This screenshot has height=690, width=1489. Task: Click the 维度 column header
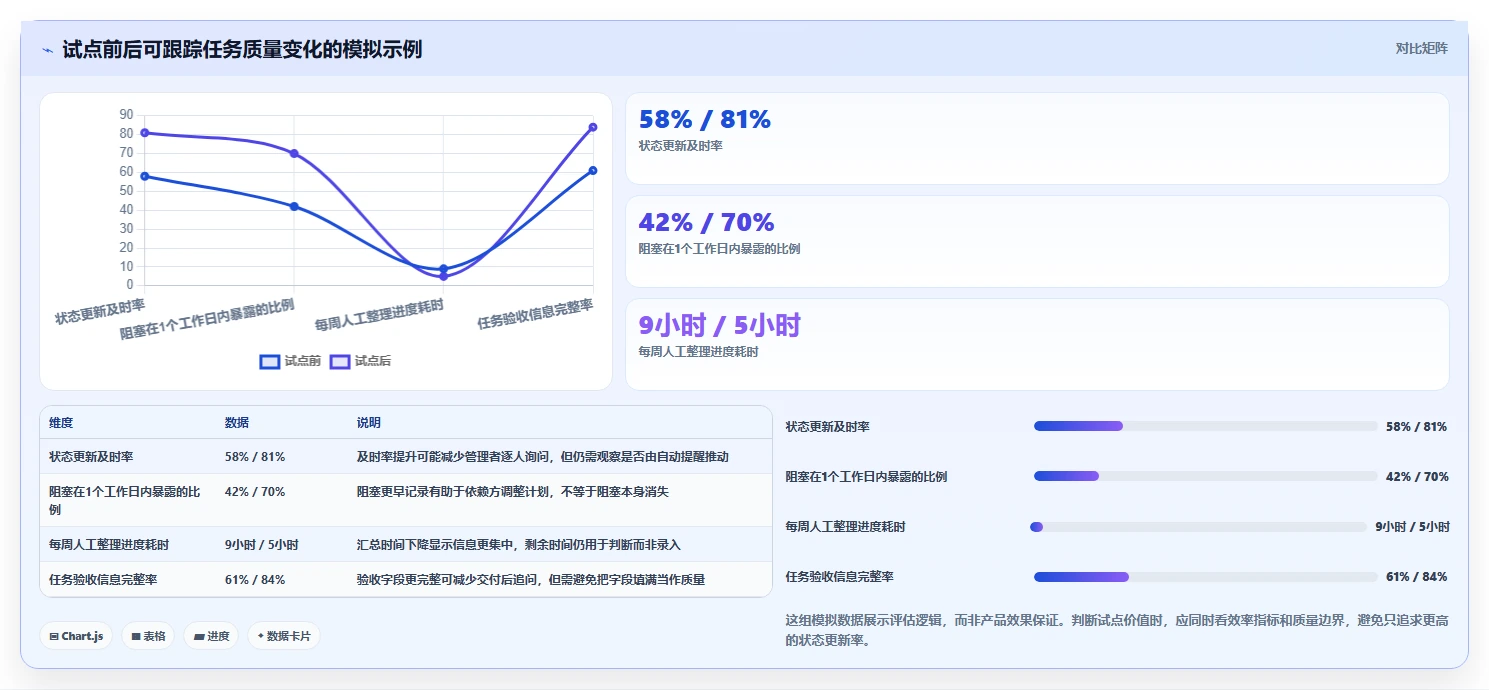coord(61,423)
